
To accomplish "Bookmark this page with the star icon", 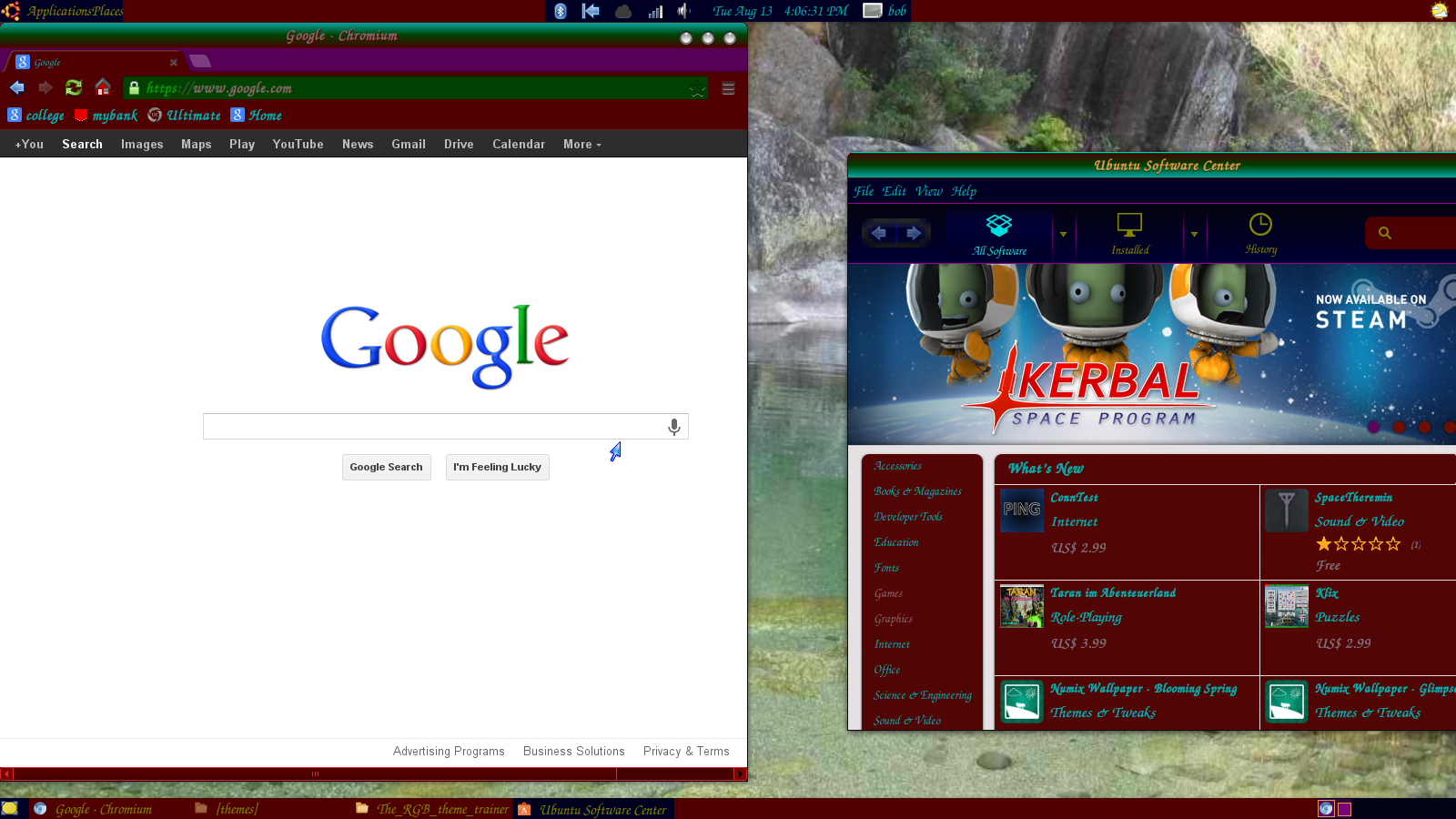I will 697,89.
